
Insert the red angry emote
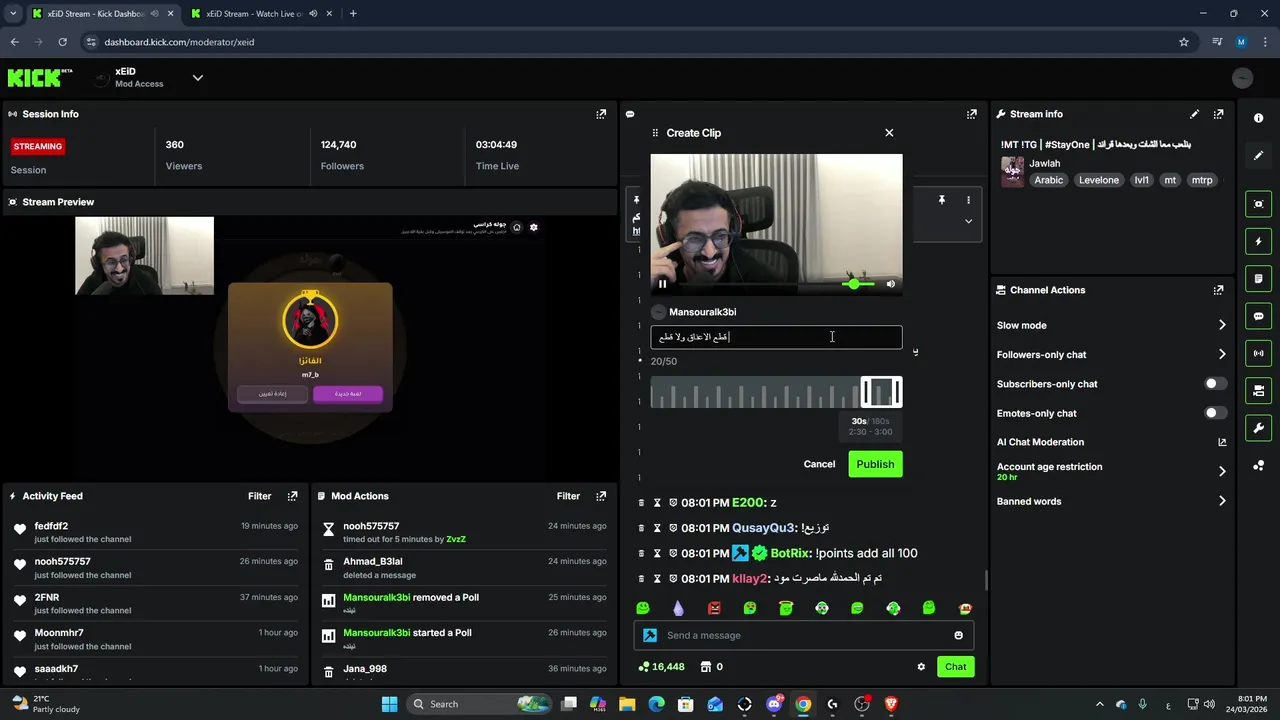(714, 608)
